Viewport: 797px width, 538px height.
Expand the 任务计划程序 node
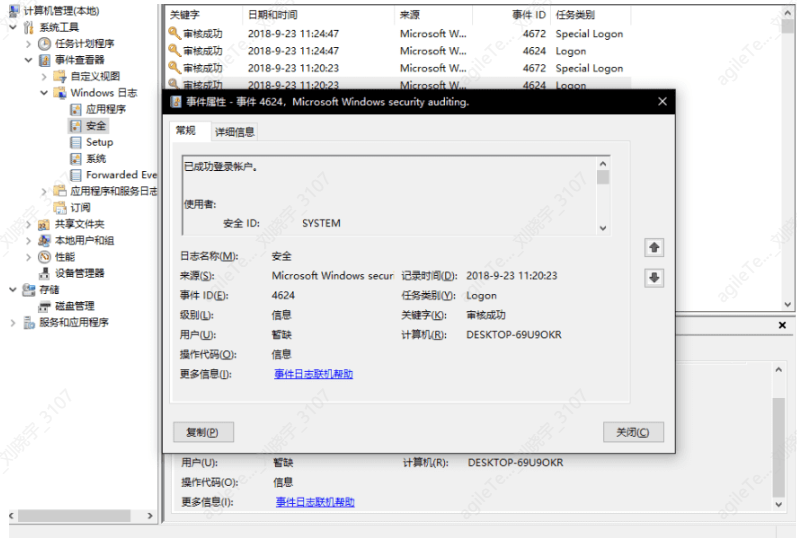(28, 44)
